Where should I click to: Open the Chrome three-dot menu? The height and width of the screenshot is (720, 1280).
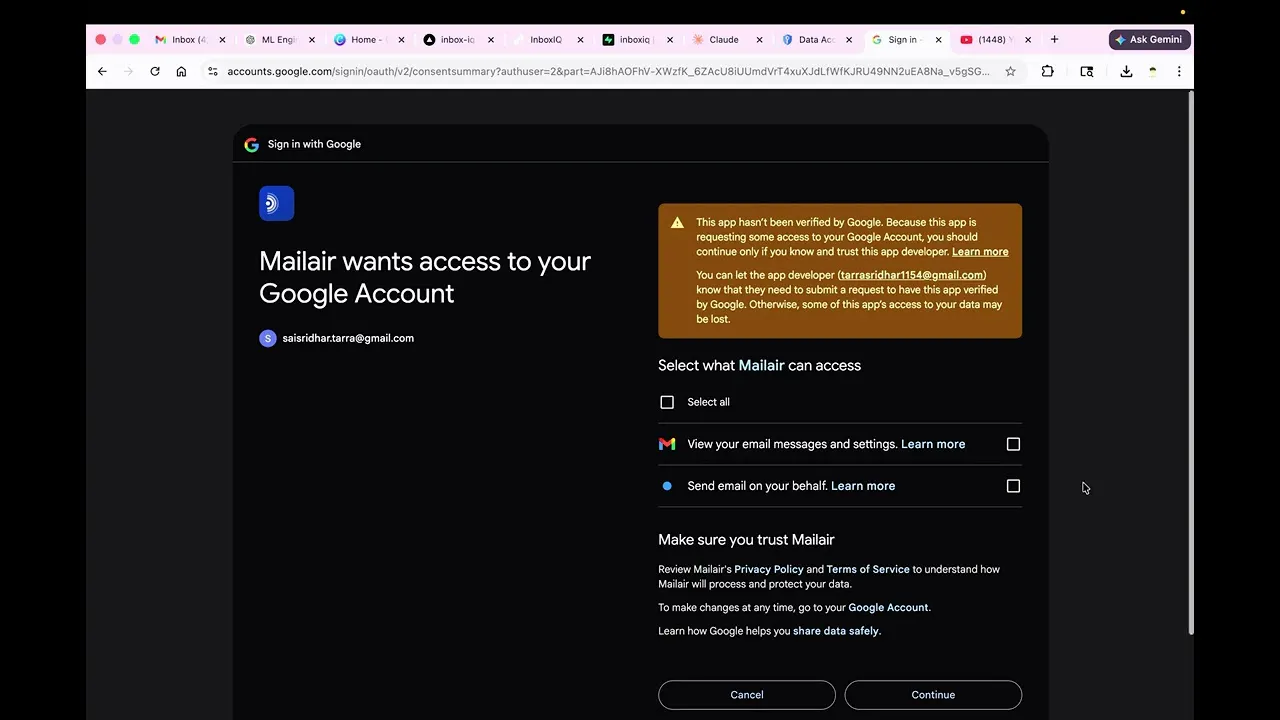[x=1179, y=71]
